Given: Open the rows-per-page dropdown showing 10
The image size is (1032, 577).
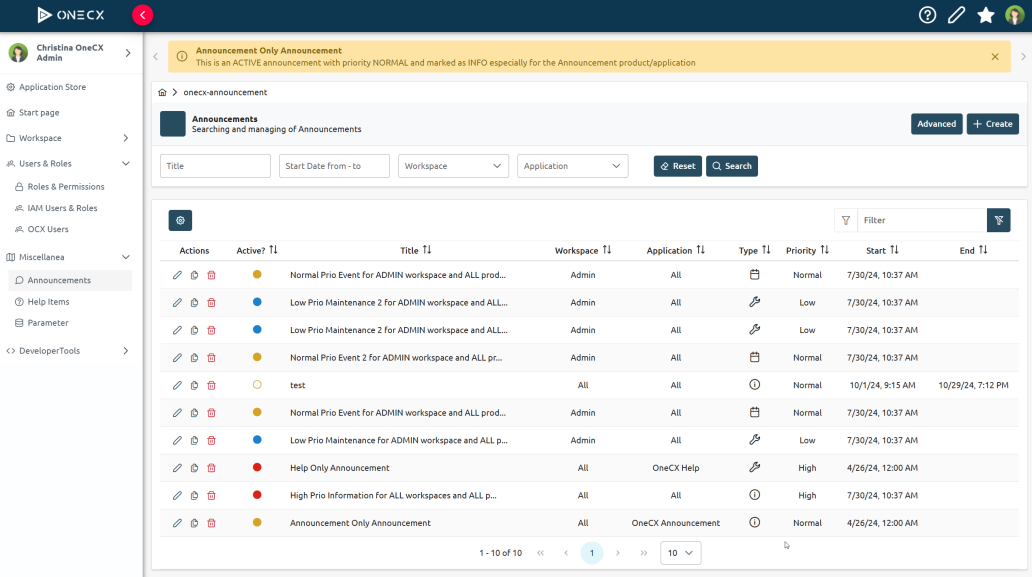Looking at the screenshot, I should 680,553.
